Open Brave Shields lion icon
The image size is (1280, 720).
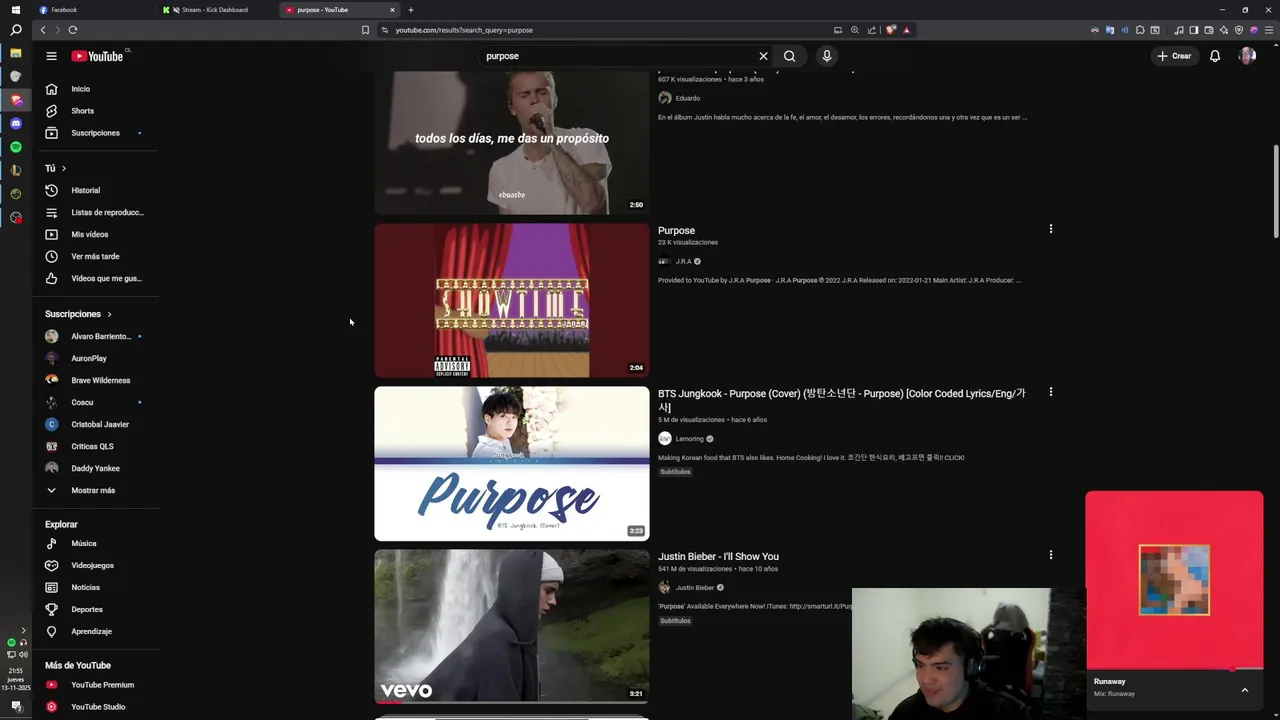coord(891,30)
